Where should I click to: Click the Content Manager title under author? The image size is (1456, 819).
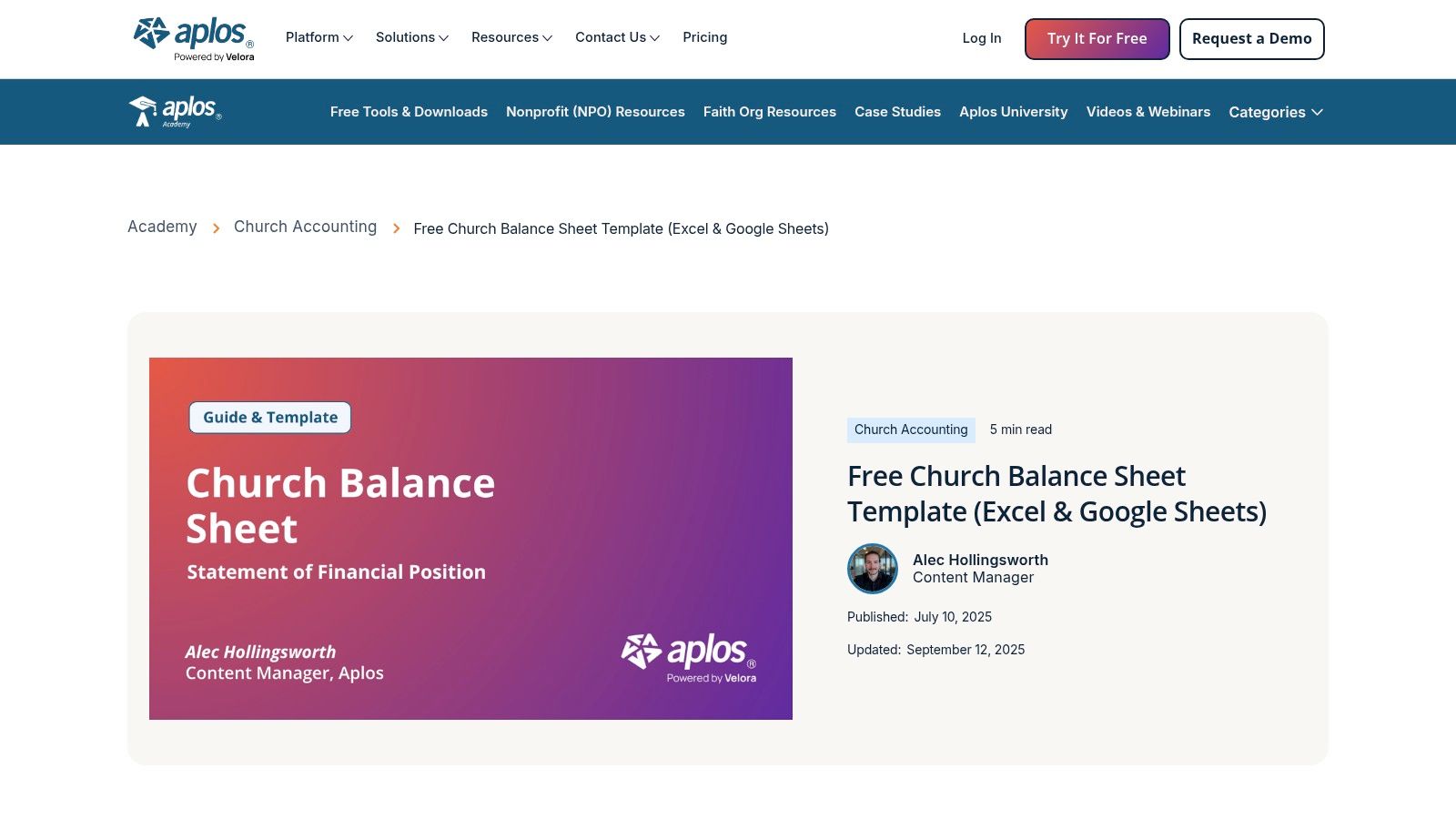[973, 577]
